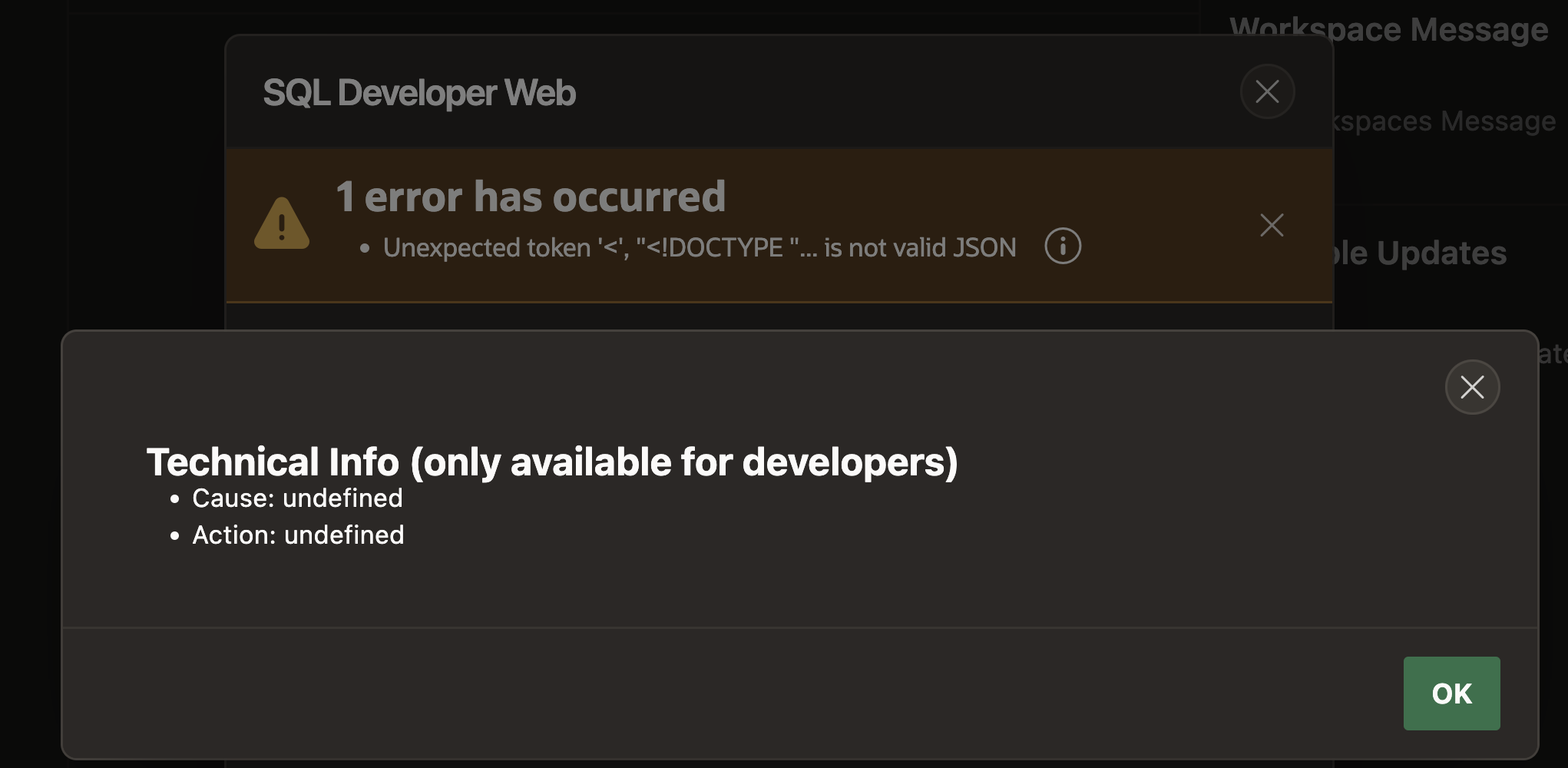The width and height of the screenshot is (1568, 768).
Task: Click the Workspace Message heading behind dialog
Action: point(1388,29)
